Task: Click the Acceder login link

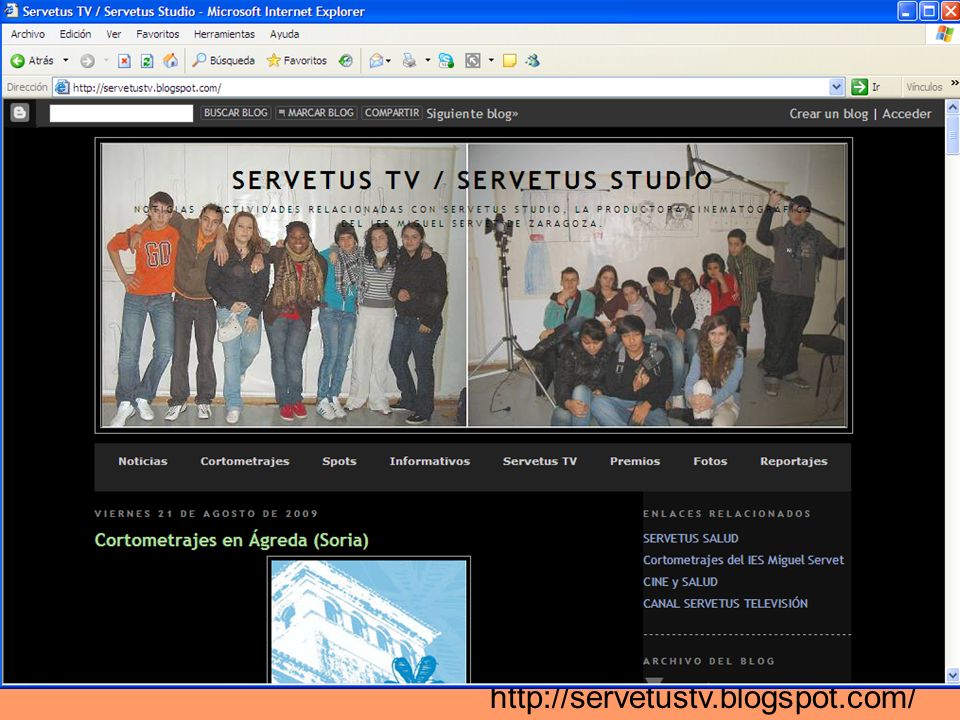Action: (907, 114)
